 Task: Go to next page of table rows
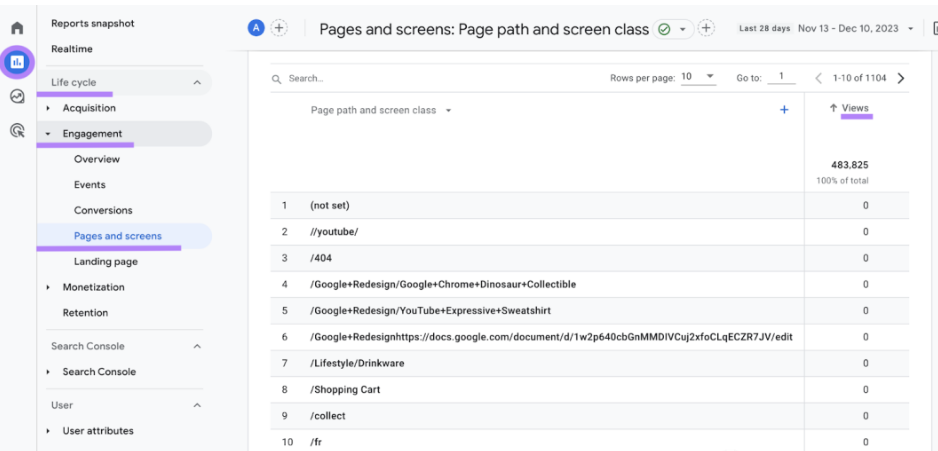tap(902, 78)
